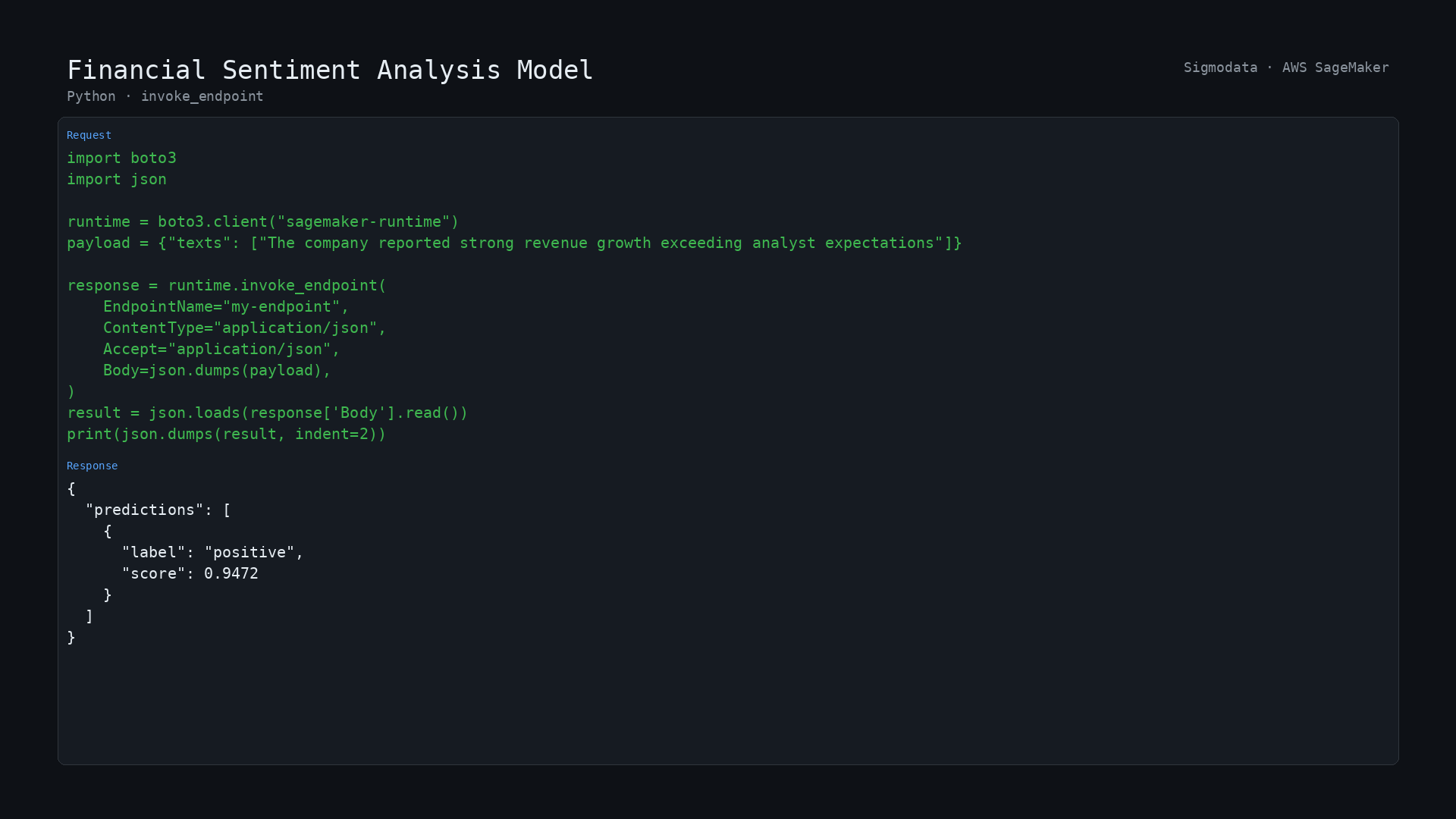Click the label positive value line
Viewport: 1456px width, 819px height.
212,552
